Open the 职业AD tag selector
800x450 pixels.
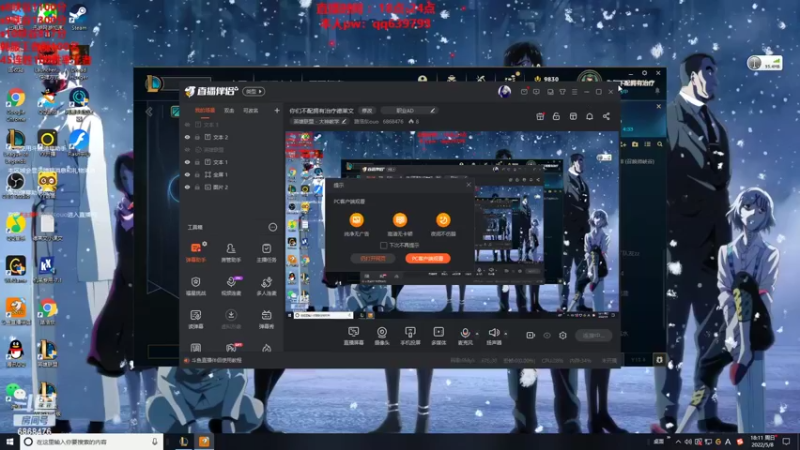(409, 110)
